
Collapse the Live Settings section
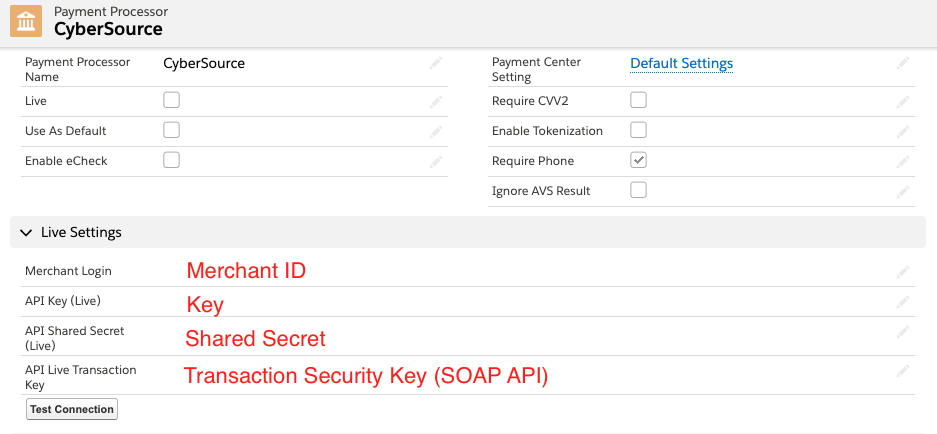click(27, 232)
